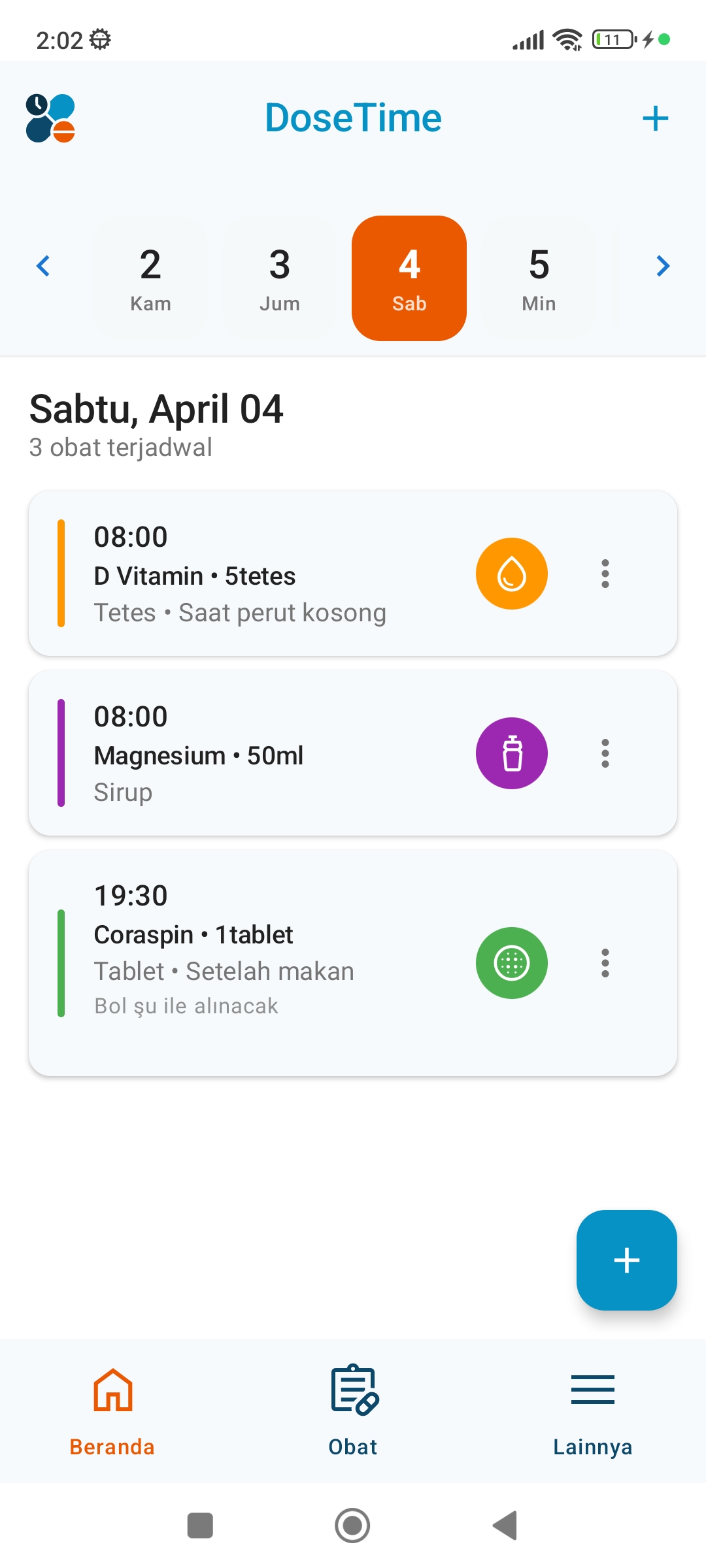The width and height of the screenshot is (706, 1568).
Task: Tap the plus icon in the header
Action: tap(655, 118)
